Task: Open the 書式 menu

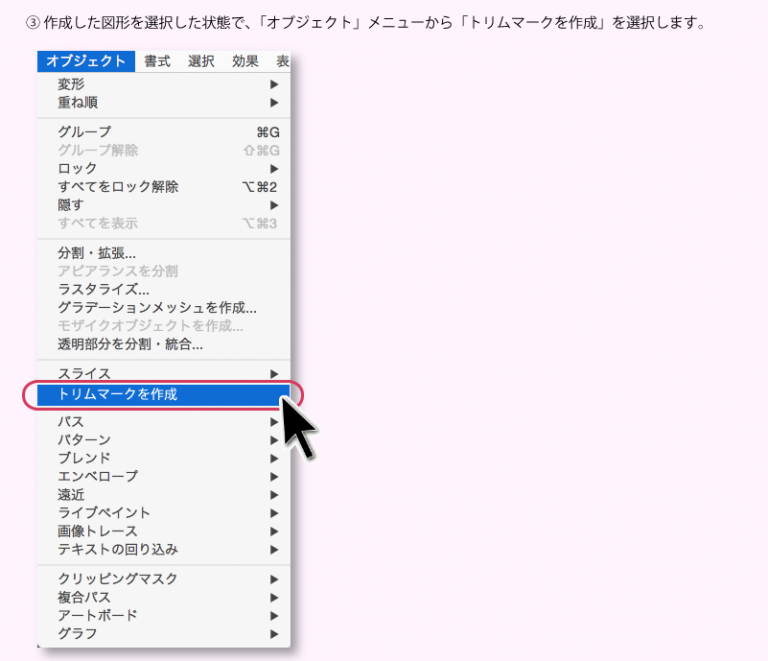Action: (157, 61)
